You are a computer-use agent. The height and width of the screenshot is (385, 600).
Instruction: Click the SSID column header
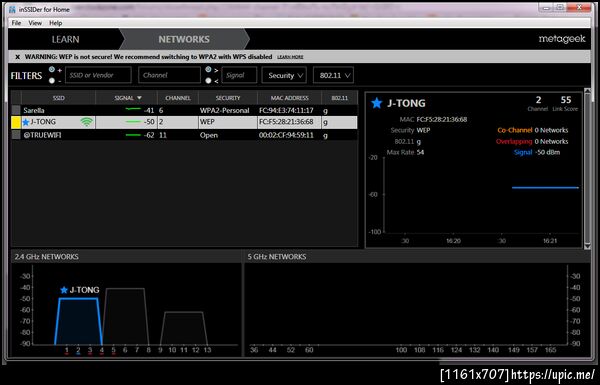58,98
